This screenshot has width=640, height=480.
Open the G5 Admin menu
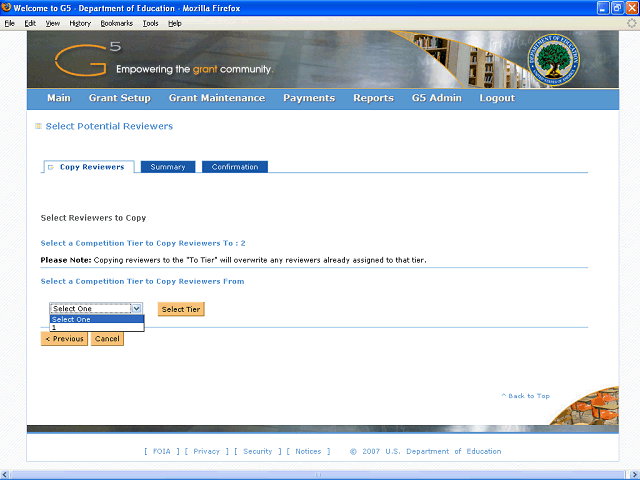[436, 98]
